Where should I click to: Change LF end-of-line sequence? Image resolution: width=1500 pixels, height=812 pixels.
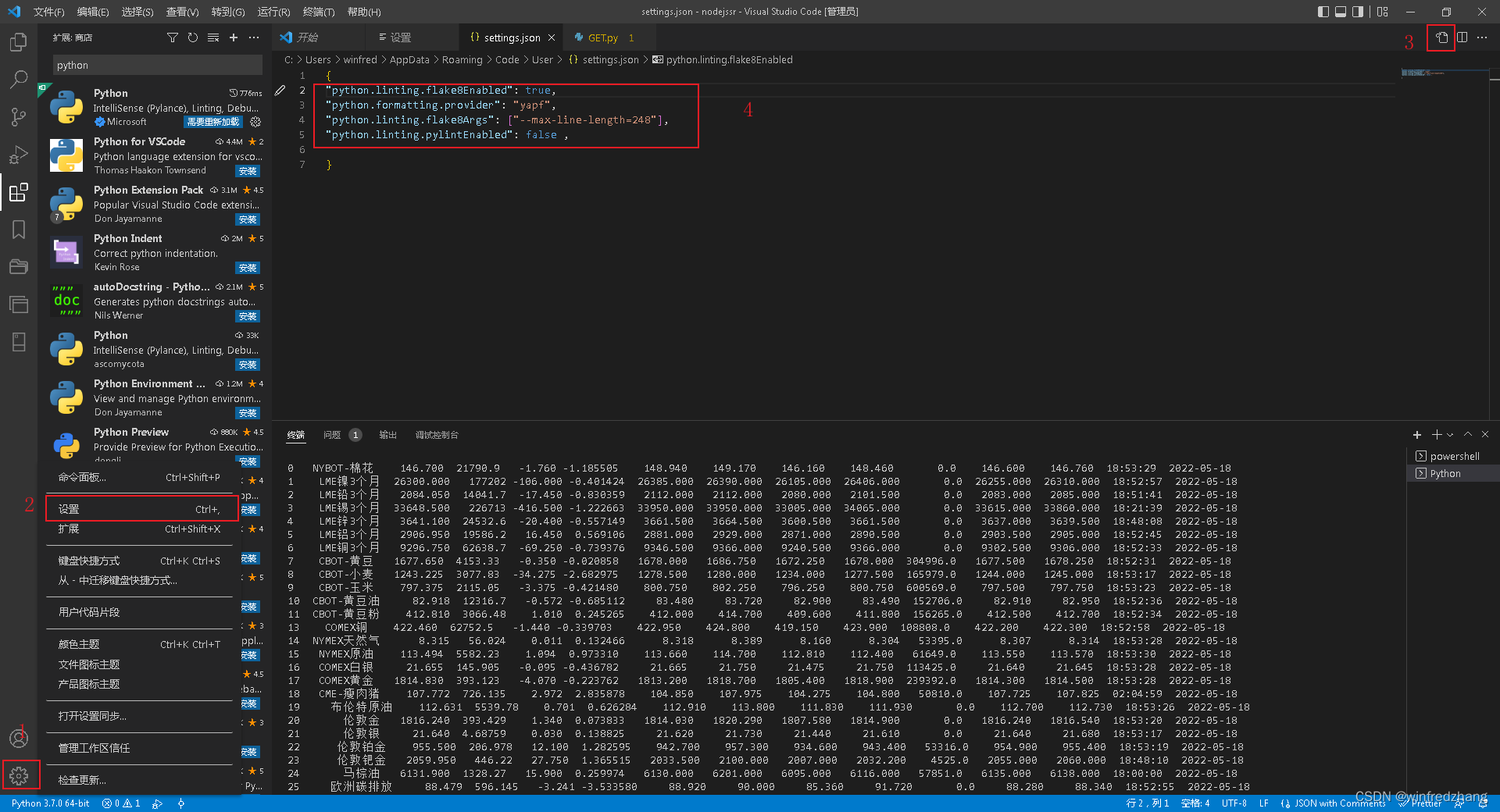(1263, 803)
